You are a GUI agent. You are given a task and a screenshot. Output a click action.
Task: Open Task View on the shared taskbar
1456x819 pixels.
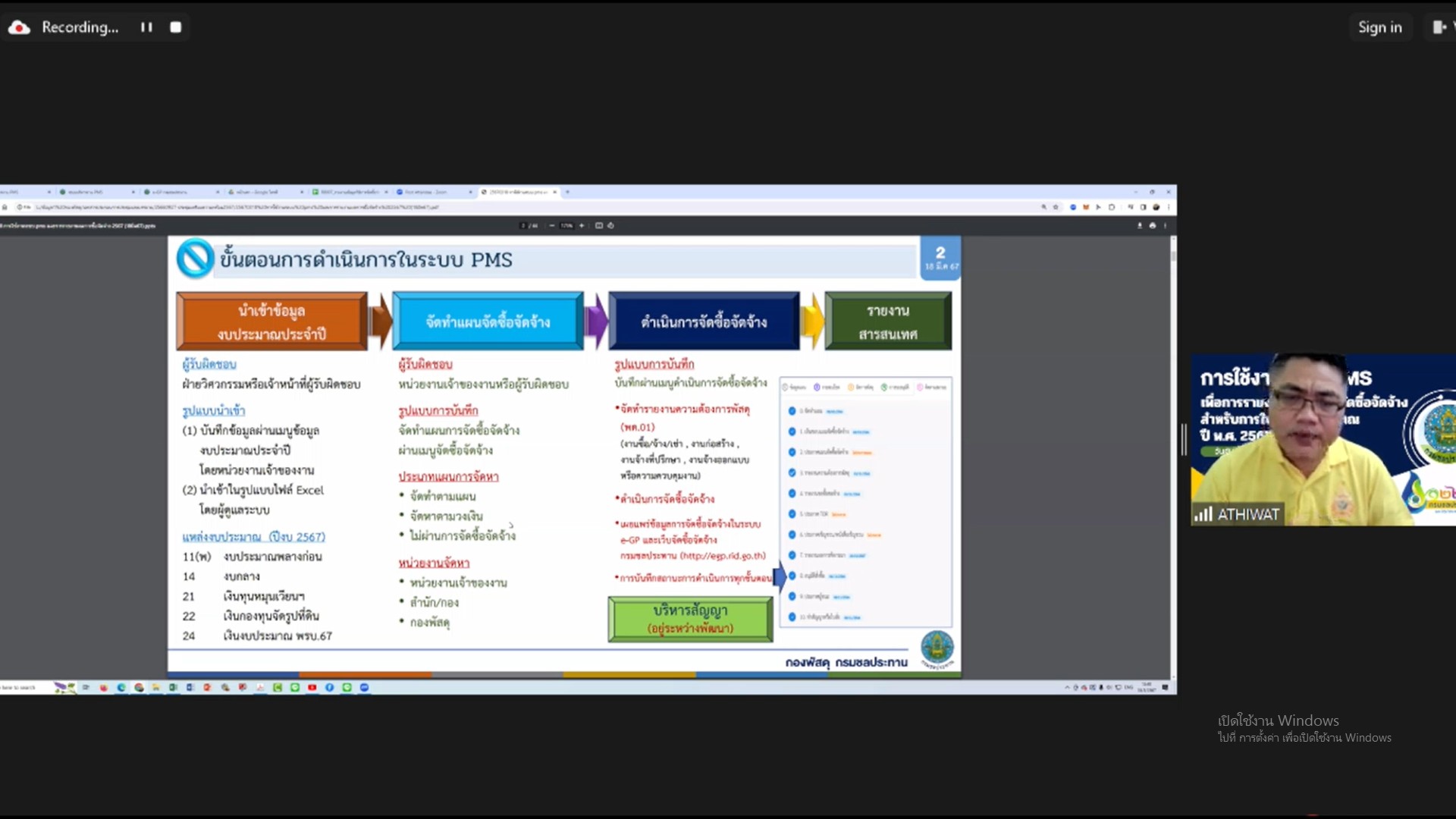[x=86, y=687]
